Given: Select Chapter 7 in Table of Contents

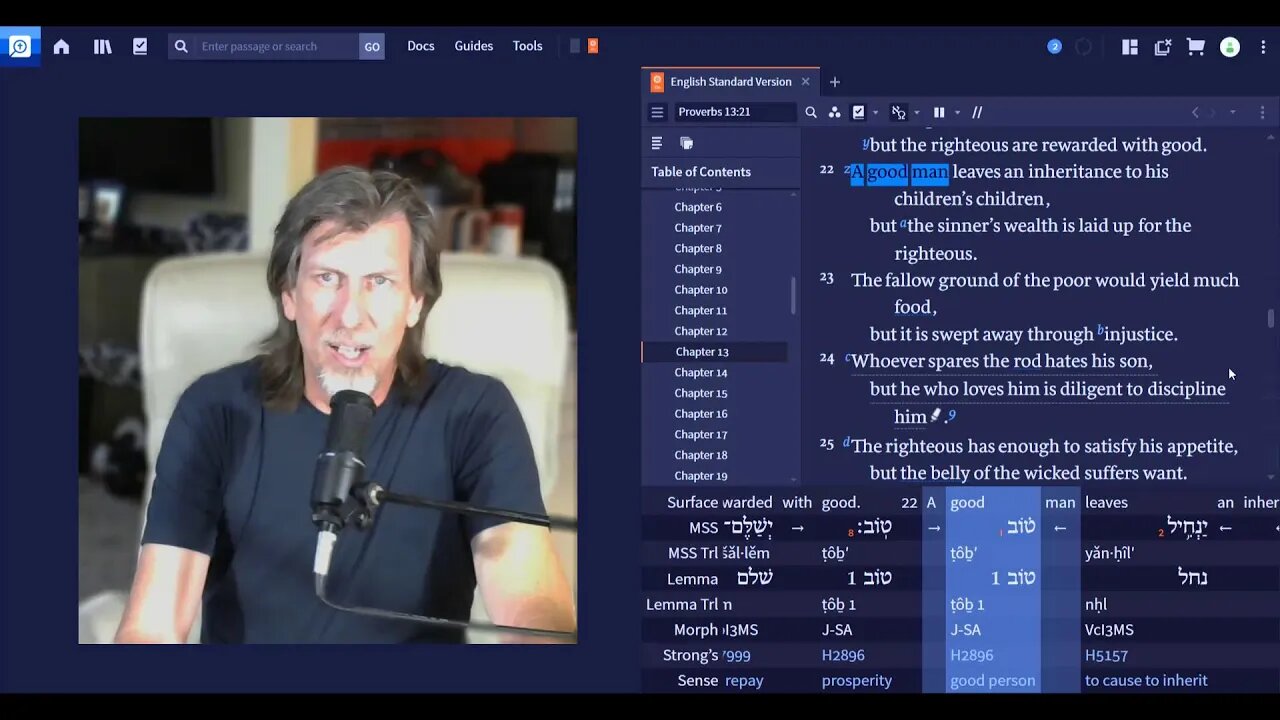Looking at the screenshot, I should tap(698, 228).
